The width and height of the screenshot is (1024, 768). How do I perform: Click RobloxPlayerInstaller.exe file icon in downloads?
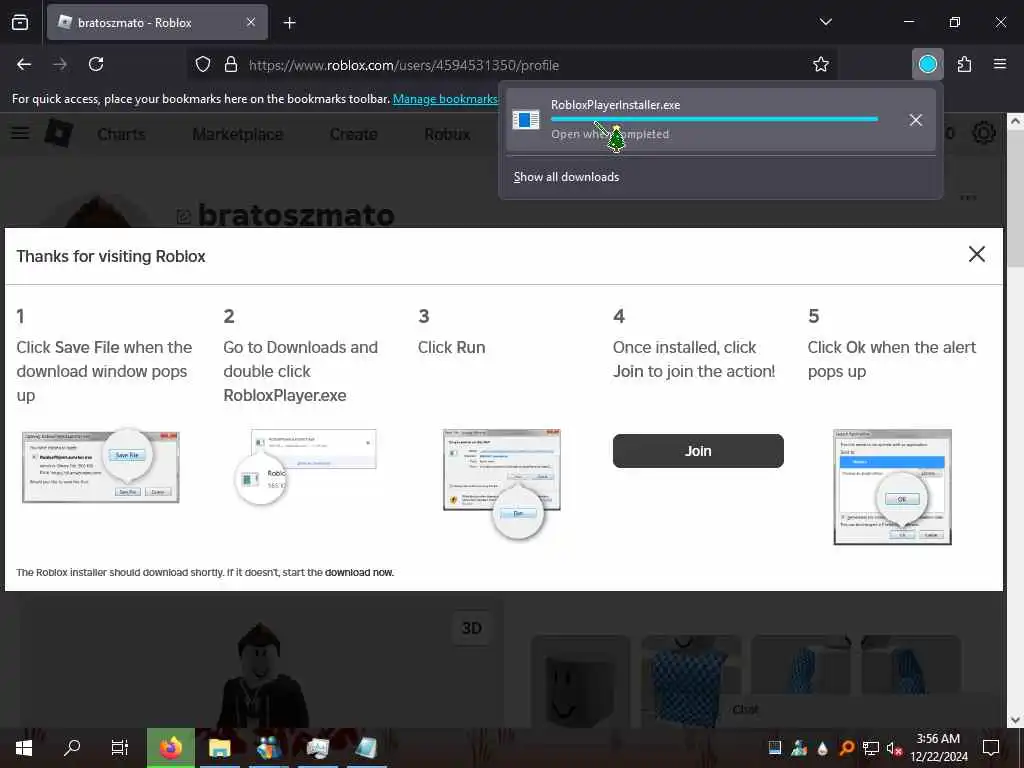[x=526, y=120]
